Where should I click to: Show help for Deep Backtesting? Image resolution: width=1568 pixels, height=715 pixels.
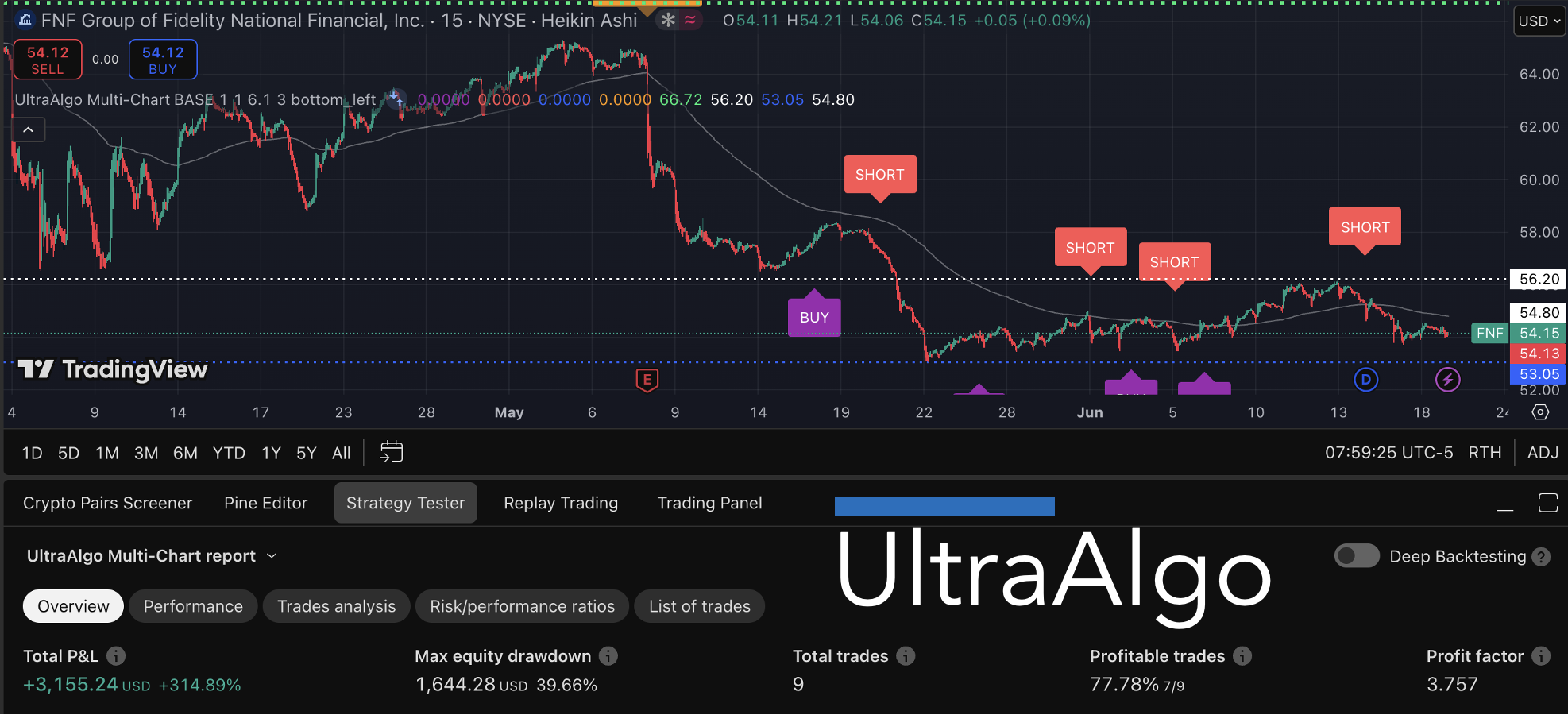pyautogui.click(x=1541, y=557)
